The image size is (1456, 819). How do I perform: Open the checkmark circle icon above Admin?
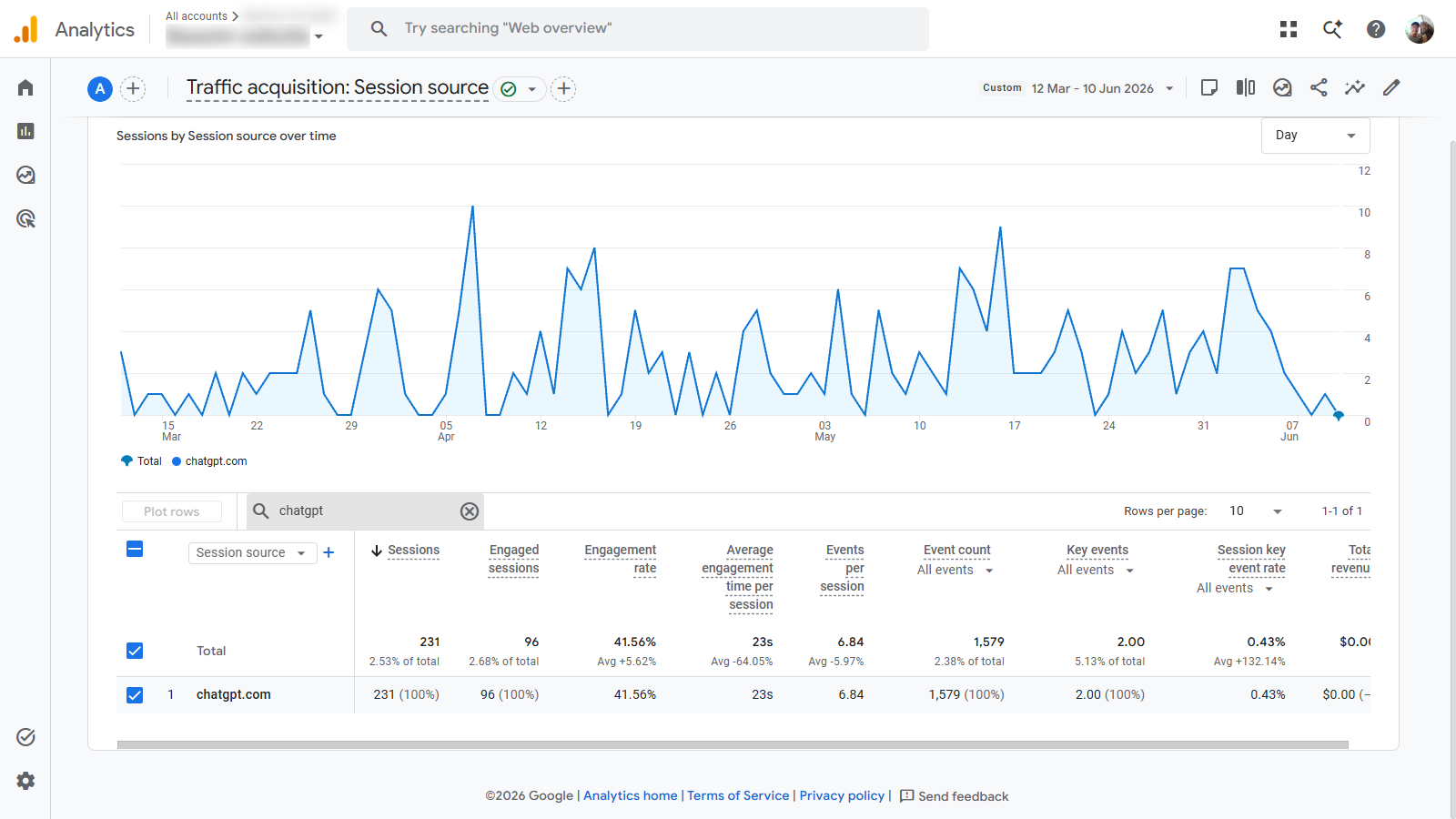[x=25, y=737]
